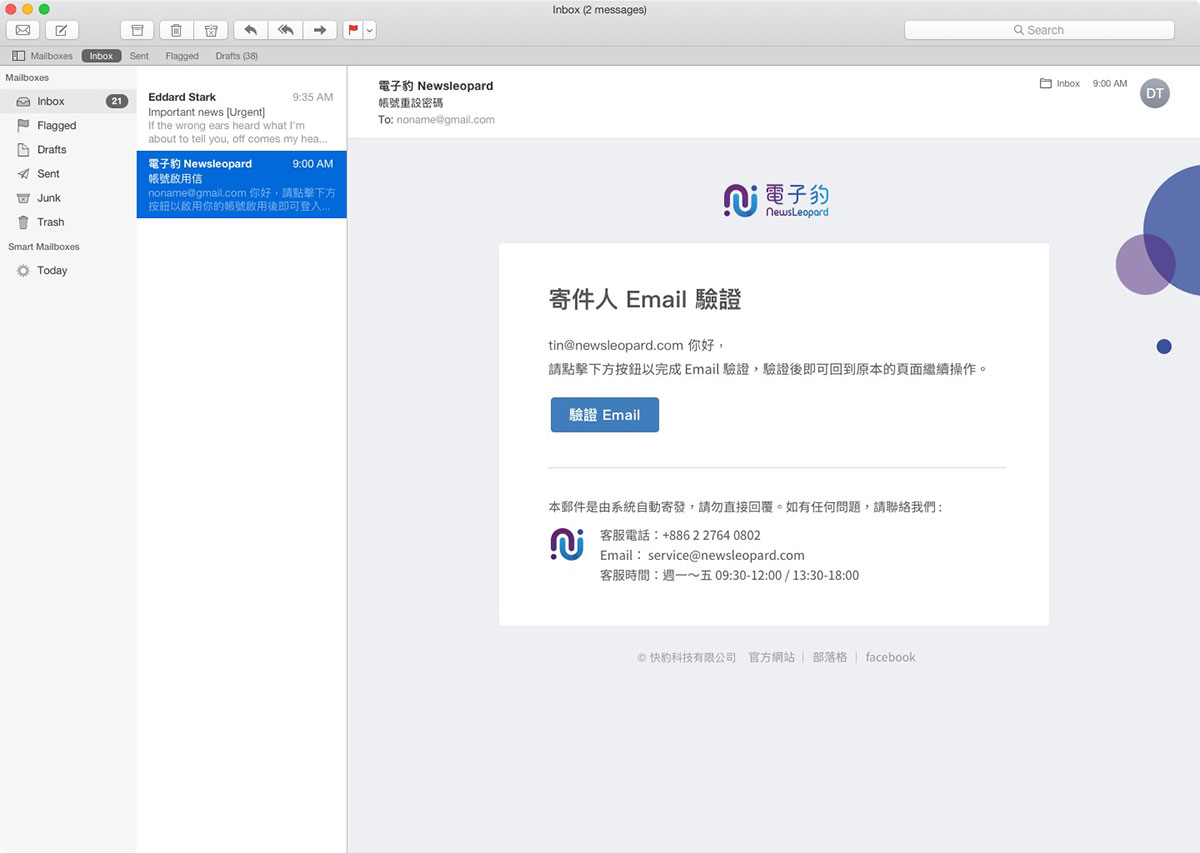Click the Today gear icon
Viewport: 1200px width, 853px height.
[x=23, y=270]
